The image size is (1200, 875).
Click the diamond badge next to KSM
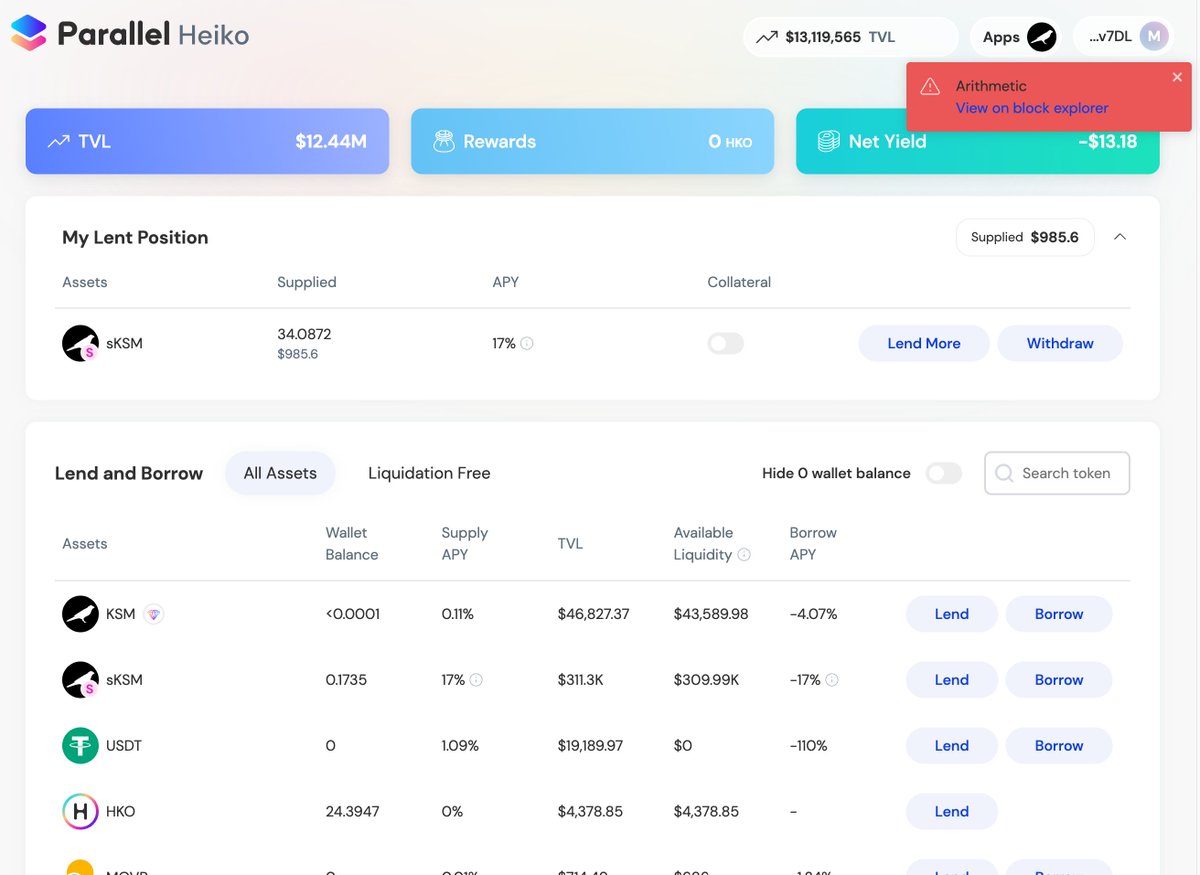pos(153,614)
